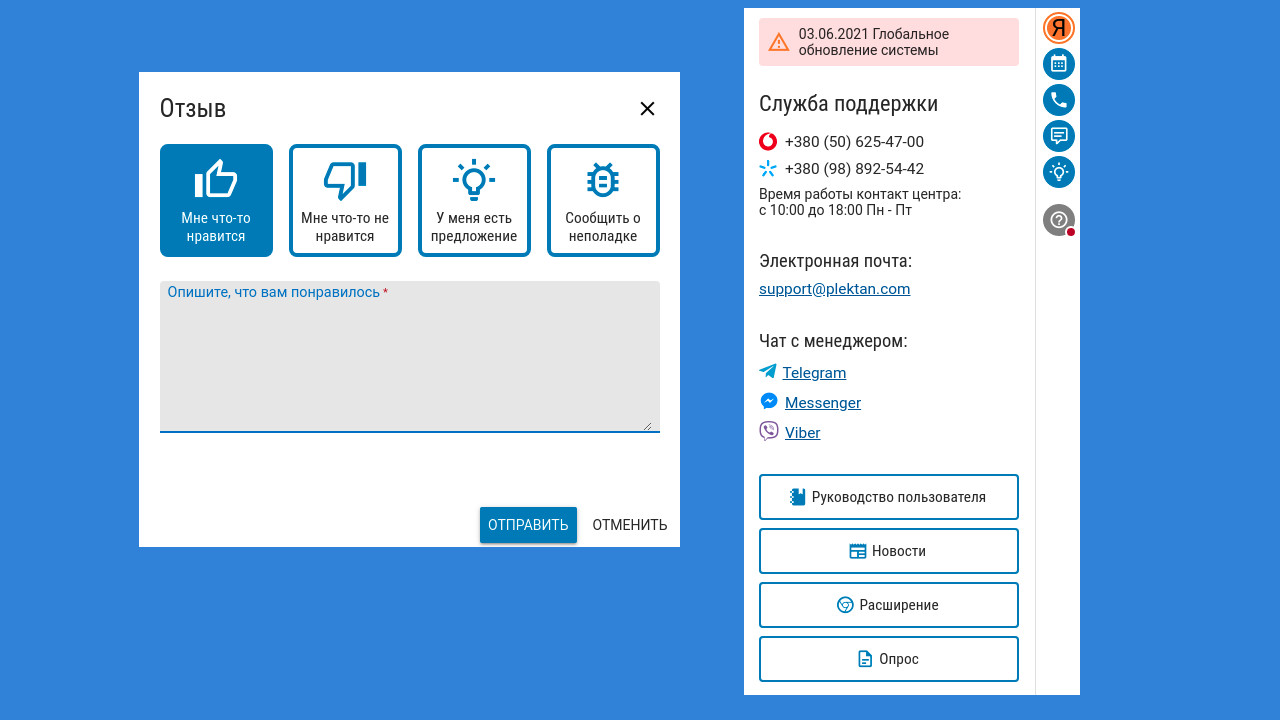Click the Kyivstar operator icon
Viewport: 1280px width, 720px height.
pyautogui.click(x=768, y=168)
